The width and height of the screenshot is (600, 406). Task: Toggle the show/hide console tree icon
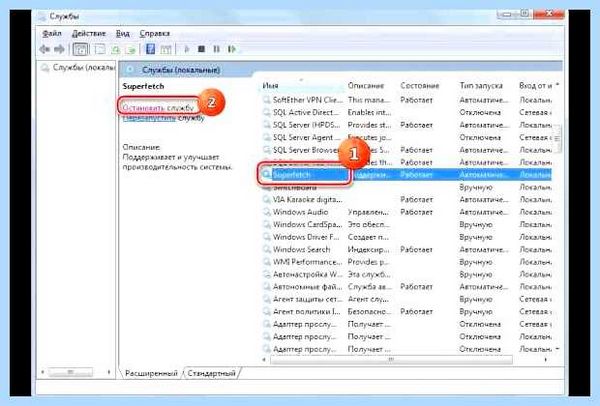80,49
